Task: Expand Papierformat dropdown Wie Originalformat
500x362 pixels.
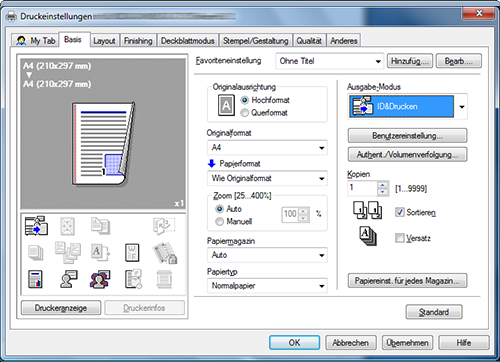Action: [x=267, y=178]
